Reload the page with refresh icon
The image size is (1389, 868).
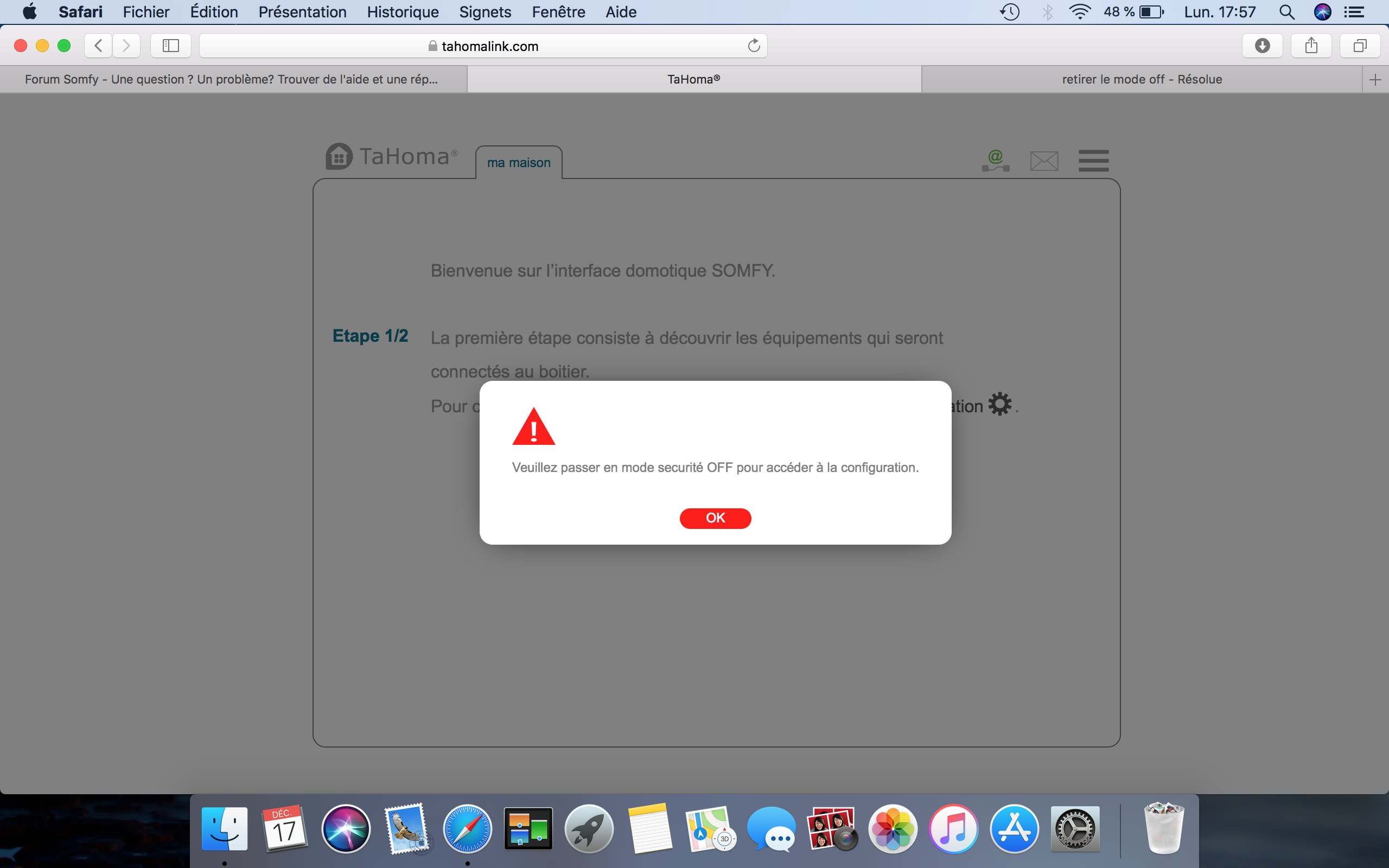pos(754,46)
